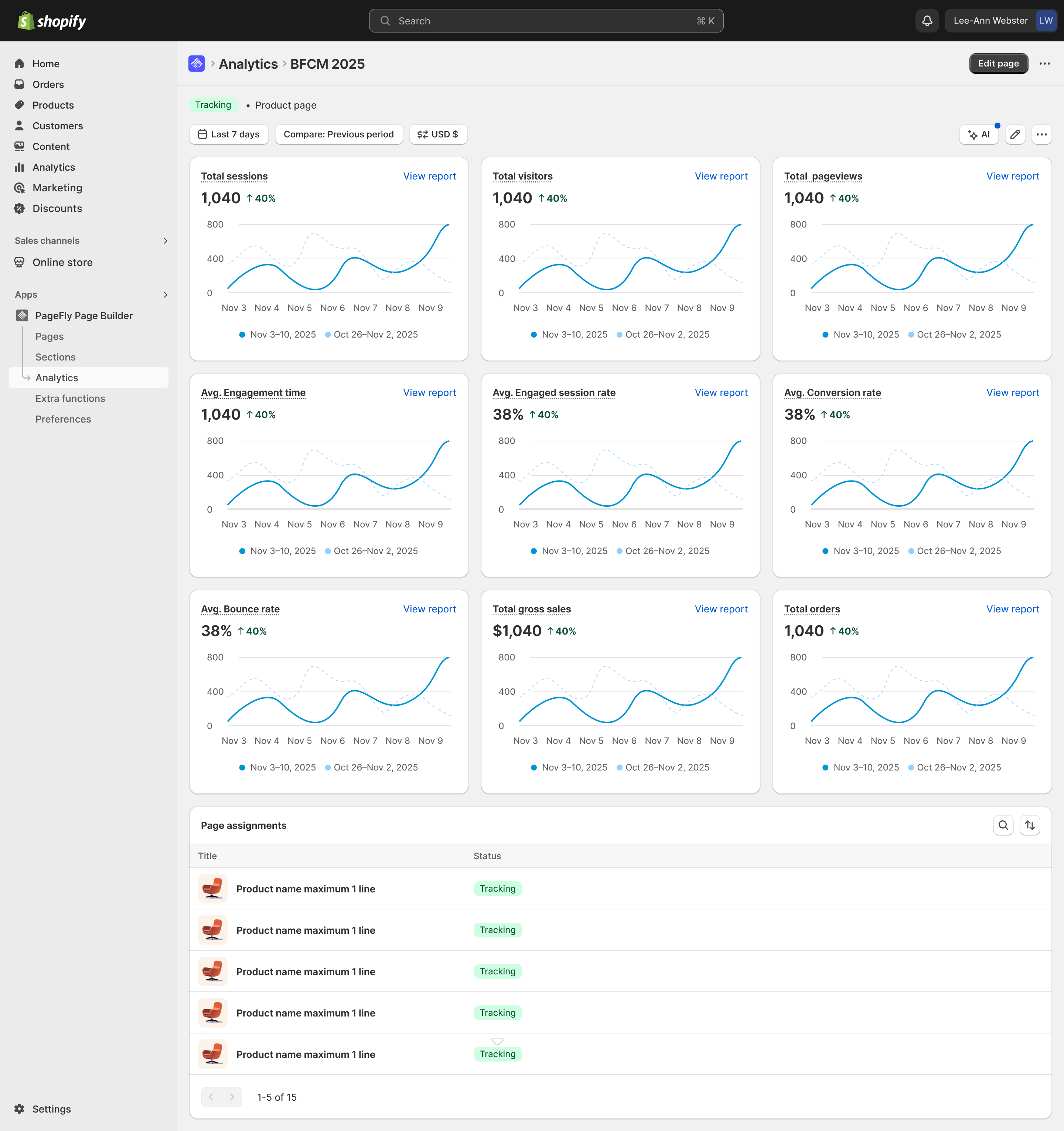Click the pencil edit icon near AI button
Screen dimensions: 1064x1131
[x=1015, y=134]
